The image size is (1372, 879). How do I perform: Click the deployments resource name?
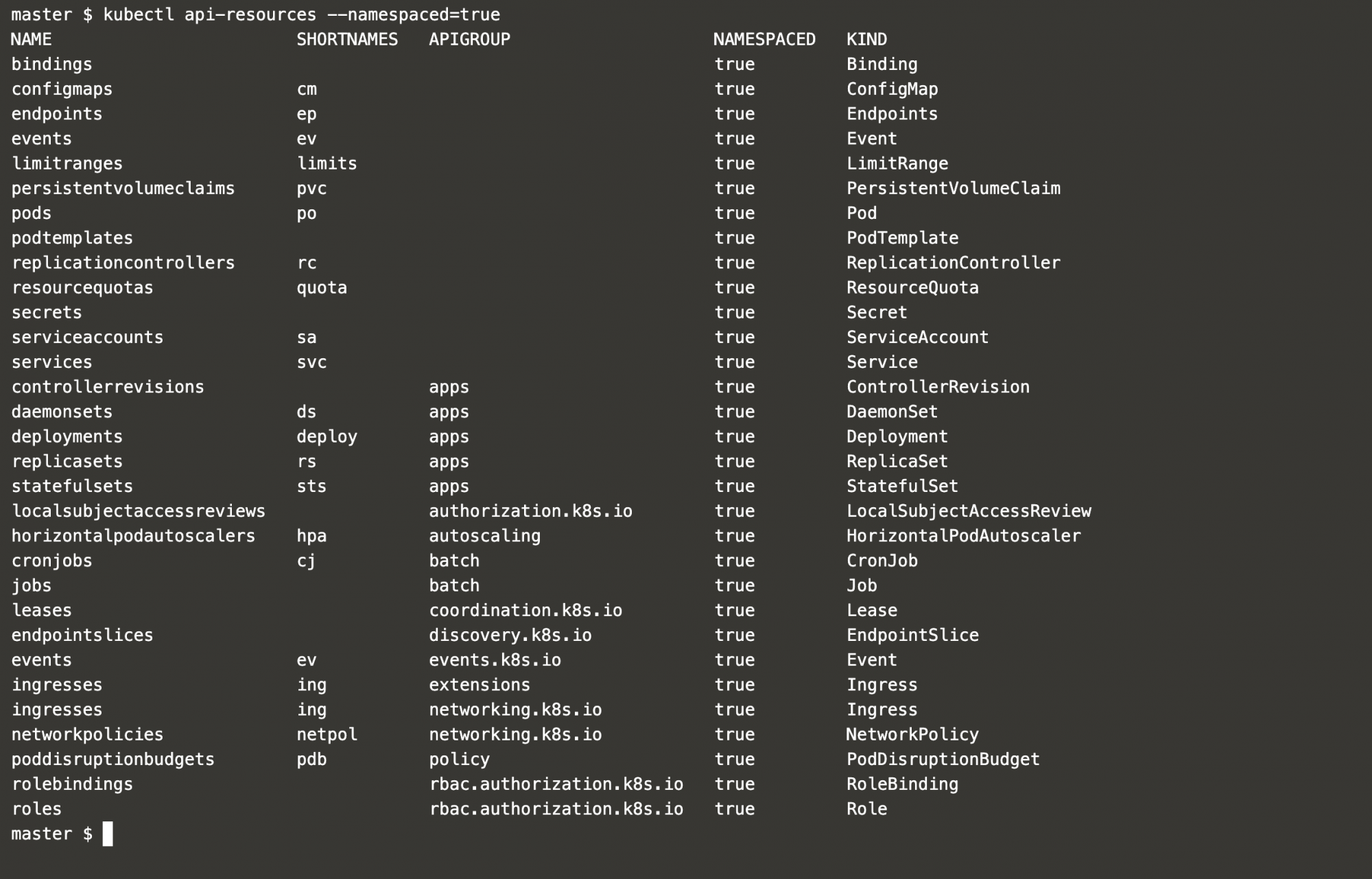tap(67, 437)
